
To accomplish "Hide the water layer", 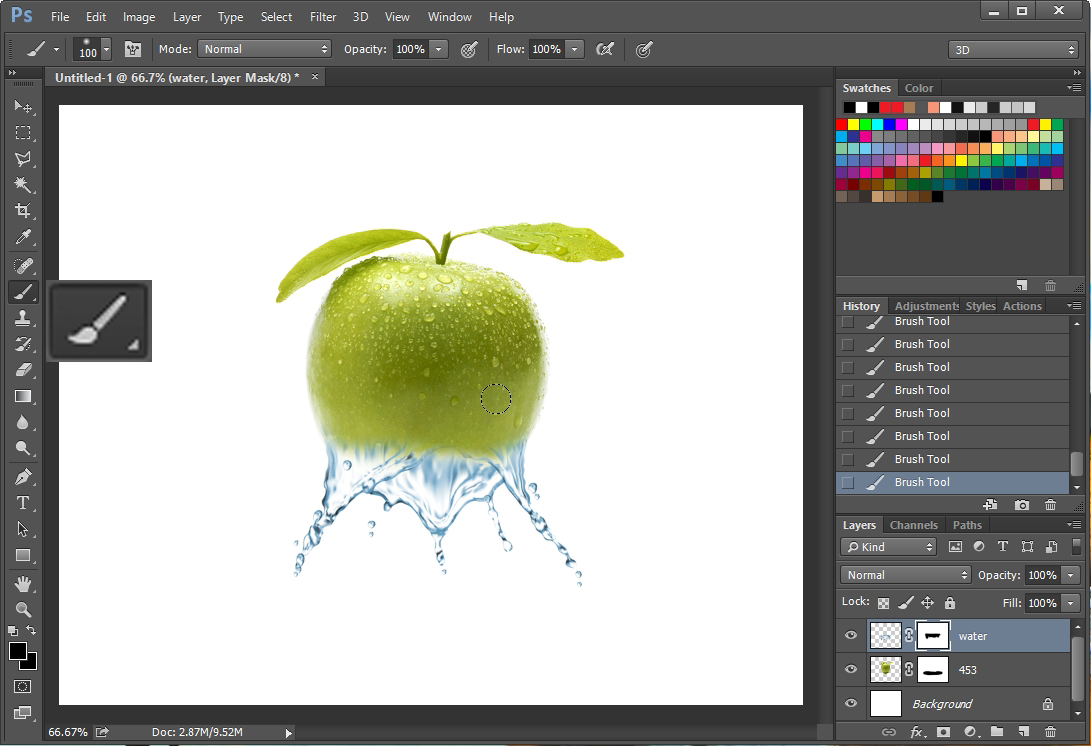I will 851,635.
